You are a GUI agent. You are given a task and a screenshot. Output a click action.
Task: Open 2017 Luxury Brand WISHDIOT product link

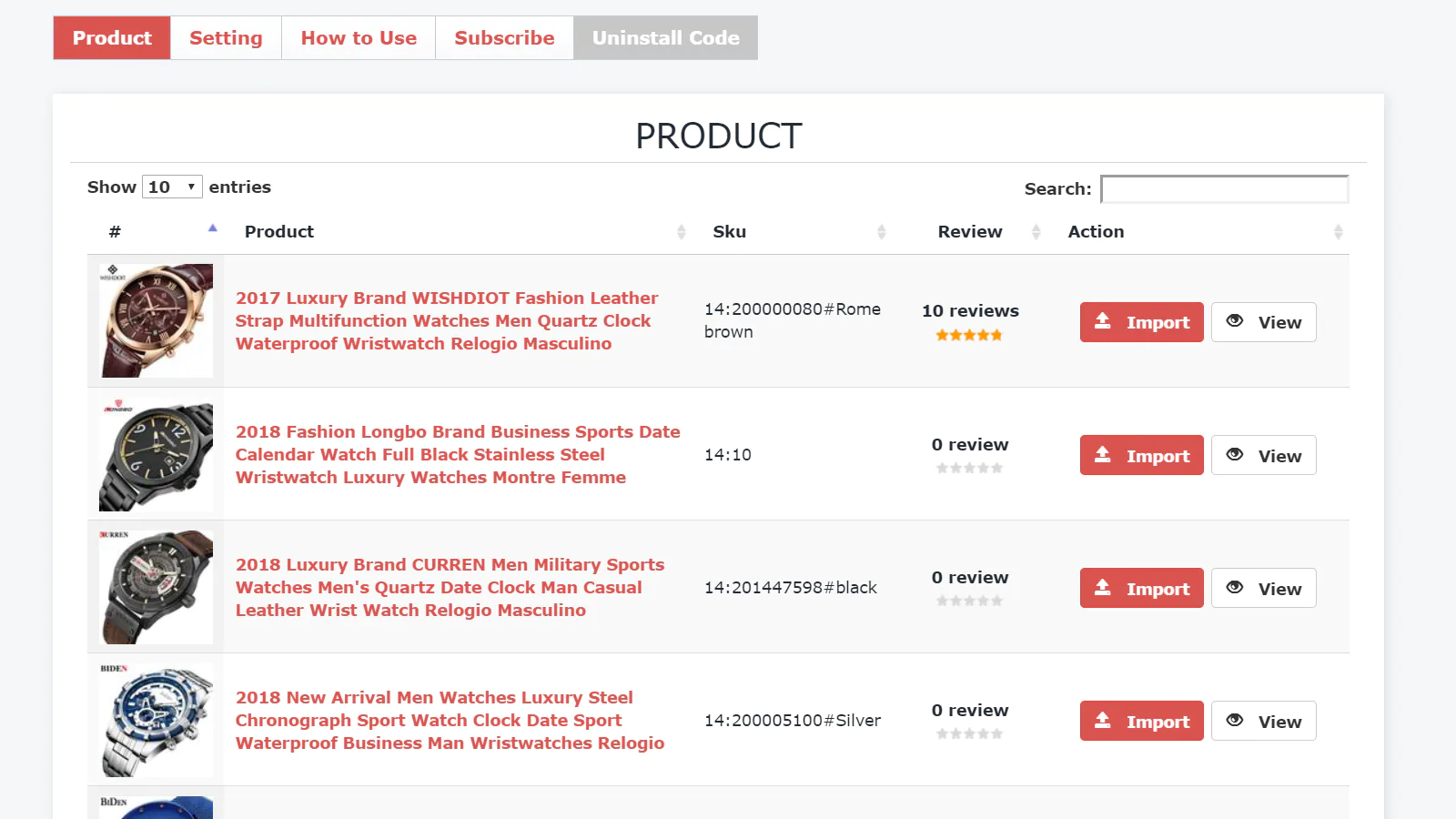click(447, 320)
